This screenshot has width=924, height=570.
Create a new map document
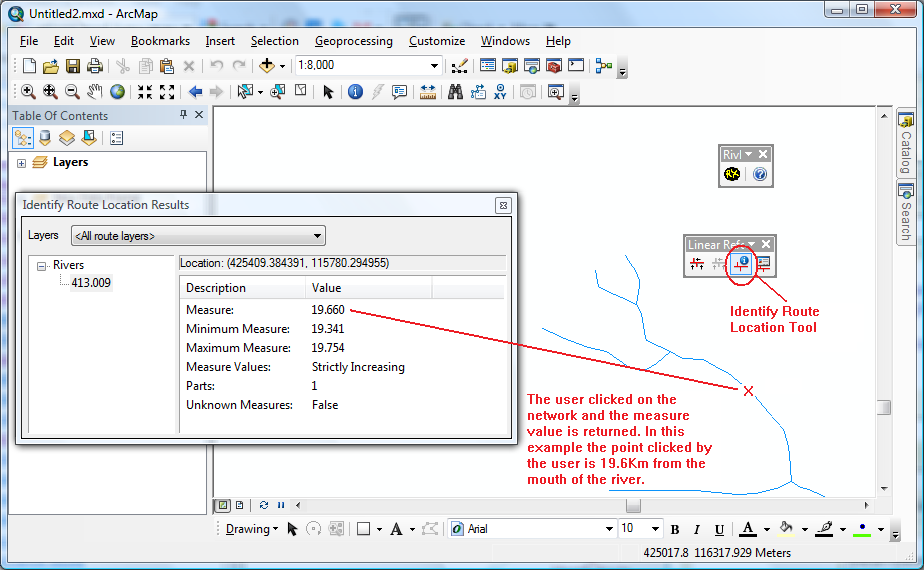click(x=29, y=65)
